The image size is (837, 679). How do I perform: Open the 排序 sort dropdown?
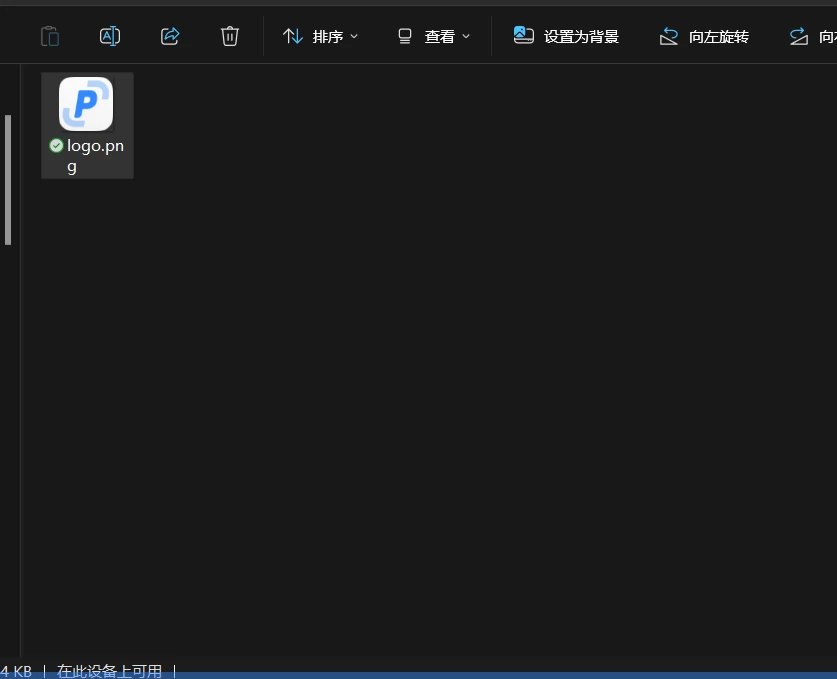tap(327, 36)
